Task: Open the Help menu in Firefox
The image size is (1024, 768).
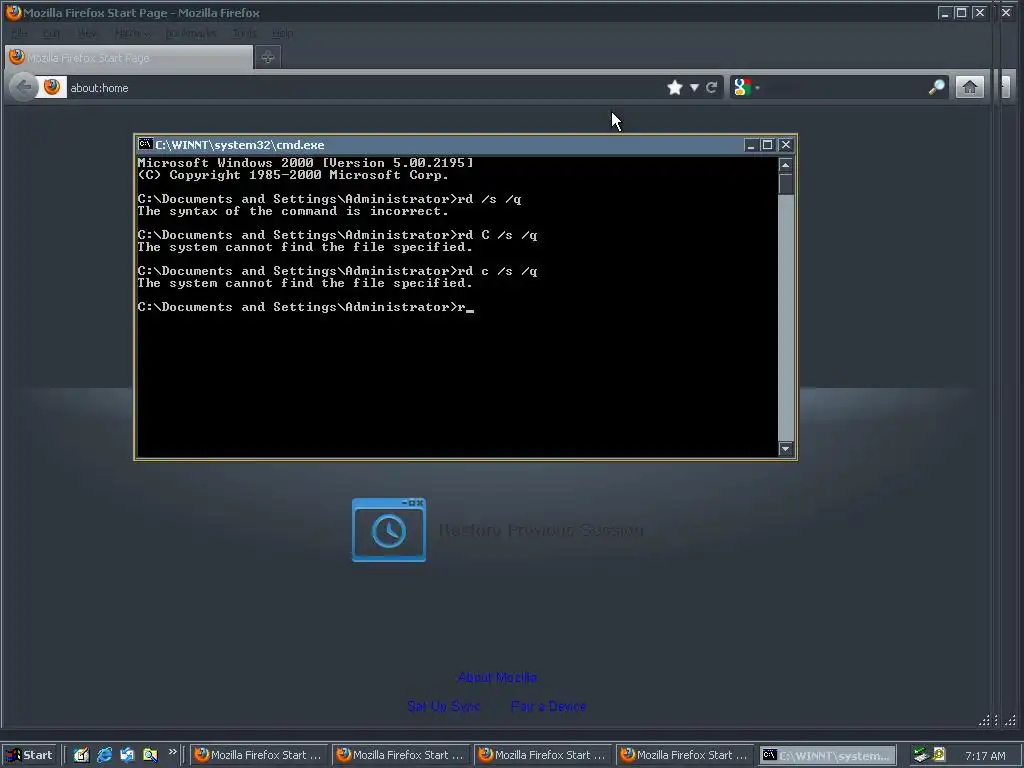Action: coord(282,33)
